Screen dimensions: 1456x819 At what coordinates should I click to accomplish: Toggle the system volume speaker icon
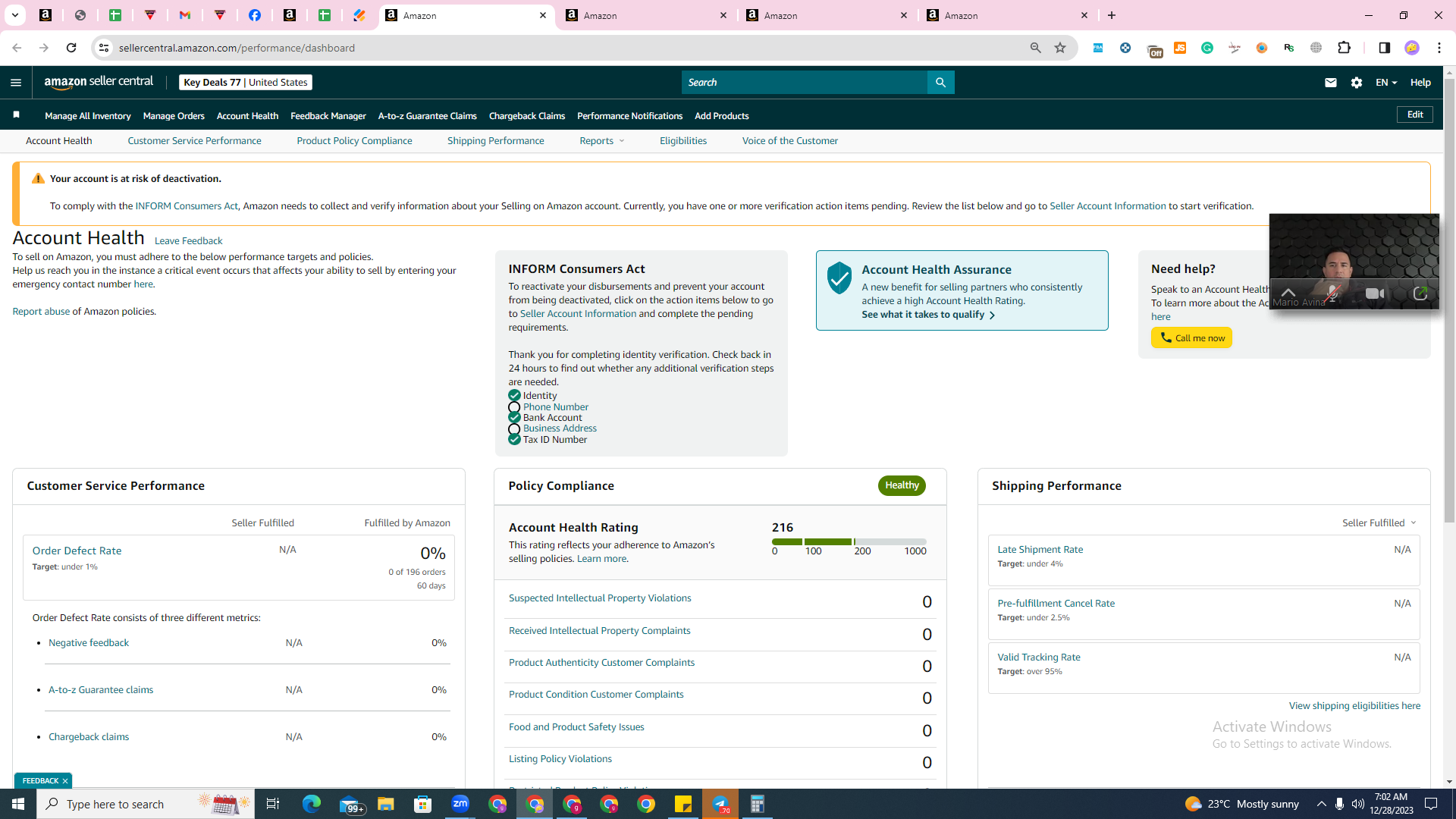(x=1357, y=804)
